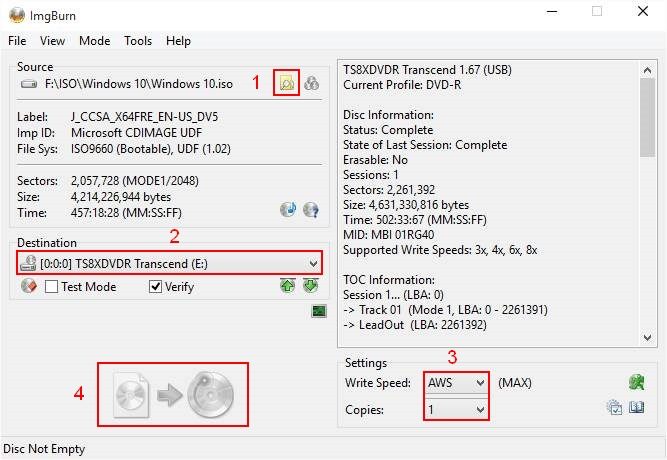Minimize the ImgBurn window

pyautogui.click(x=552, y=11)
